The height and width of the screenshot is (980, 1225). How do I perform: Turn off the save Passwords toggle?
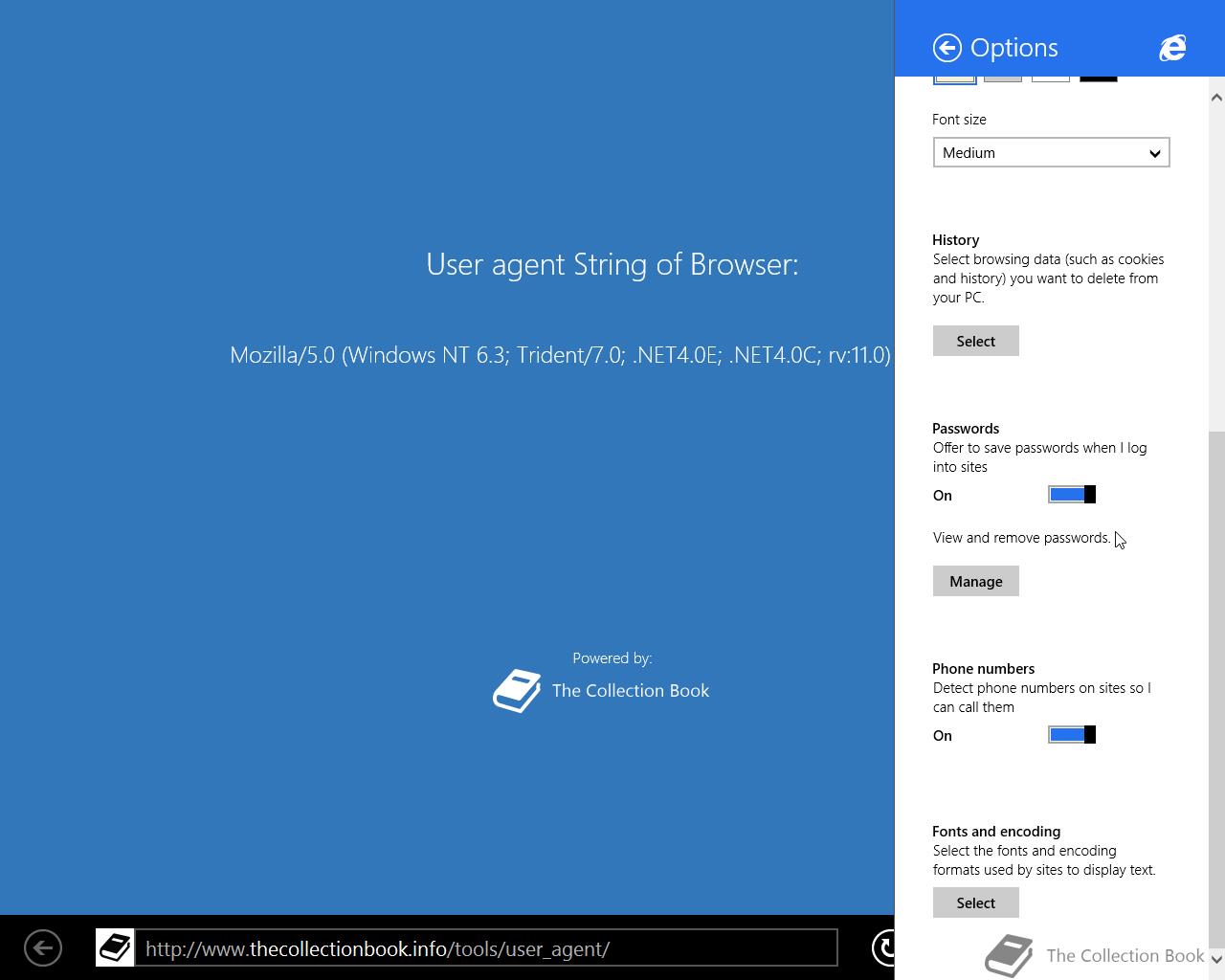point(1072,495)
